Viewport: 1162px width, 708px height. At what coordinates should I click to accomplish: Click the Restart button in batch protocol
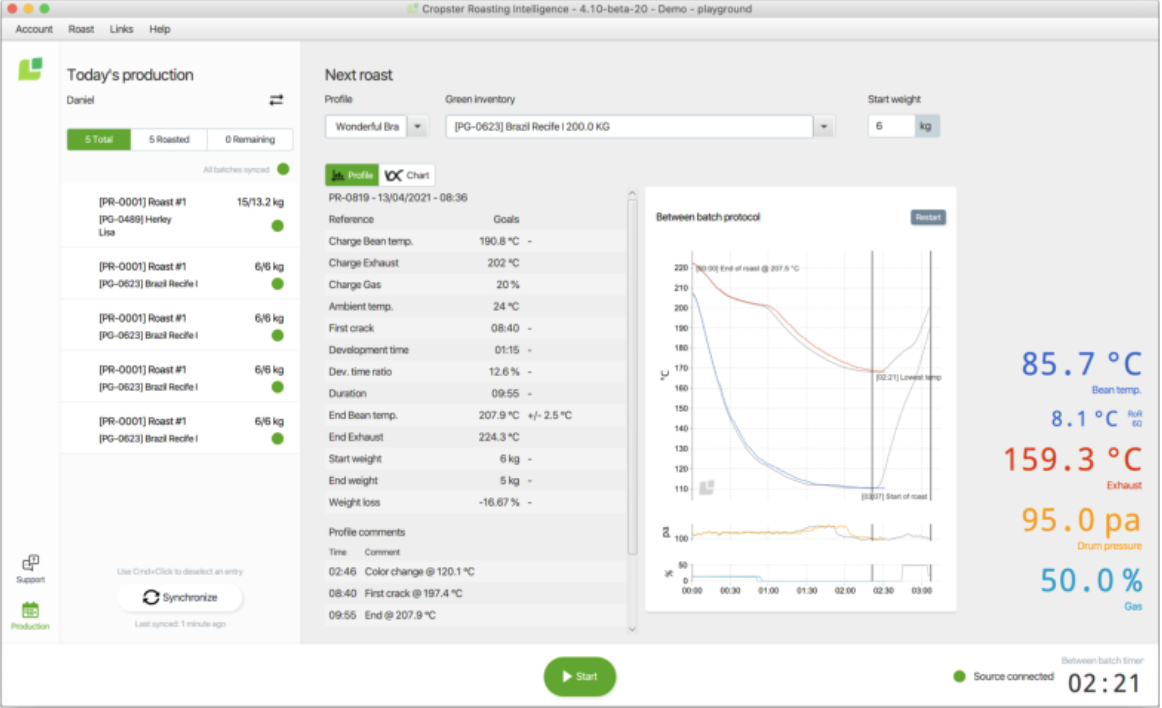coord(928,217)
